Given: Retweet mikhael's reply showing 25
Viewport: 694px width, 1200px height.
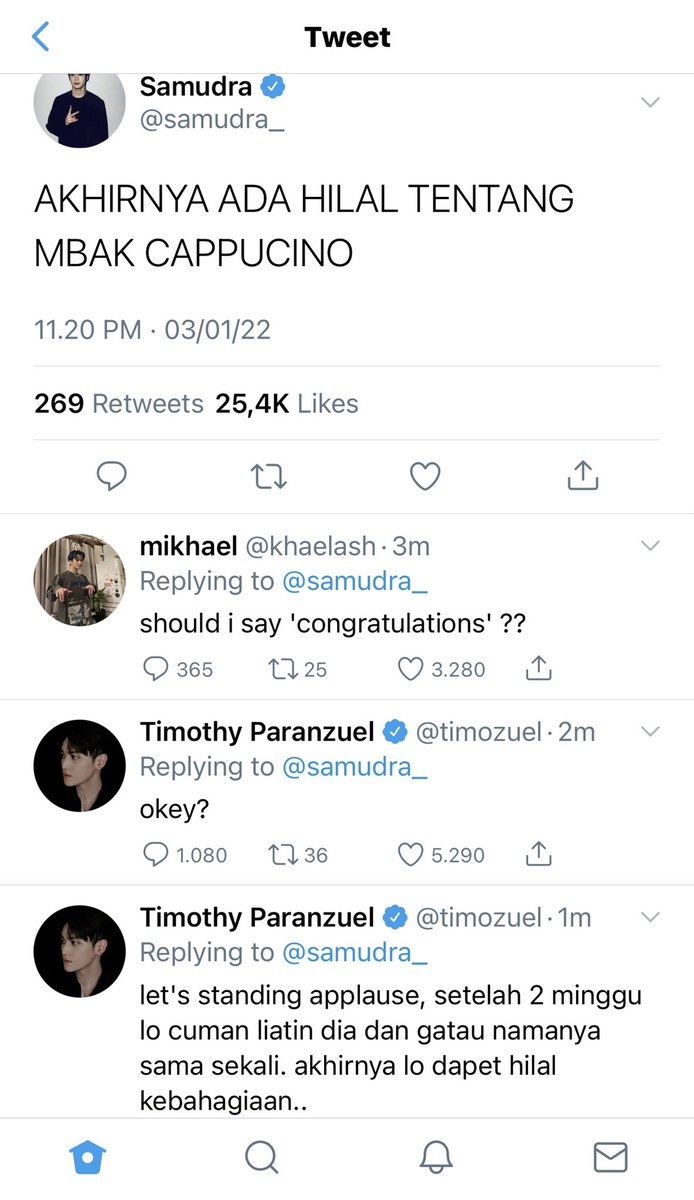Looking at the screenshot, I should point(281,669).
